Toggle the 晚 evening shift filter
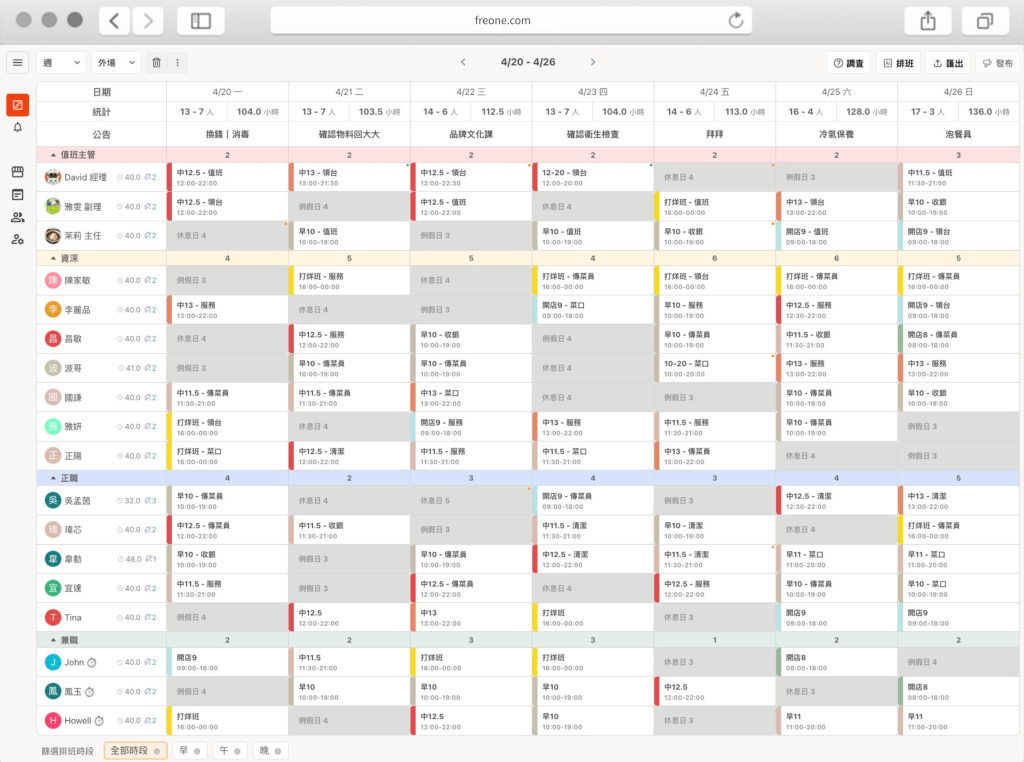The width and height of the screenshot is (1024, 762). click(x=269, y=750)
